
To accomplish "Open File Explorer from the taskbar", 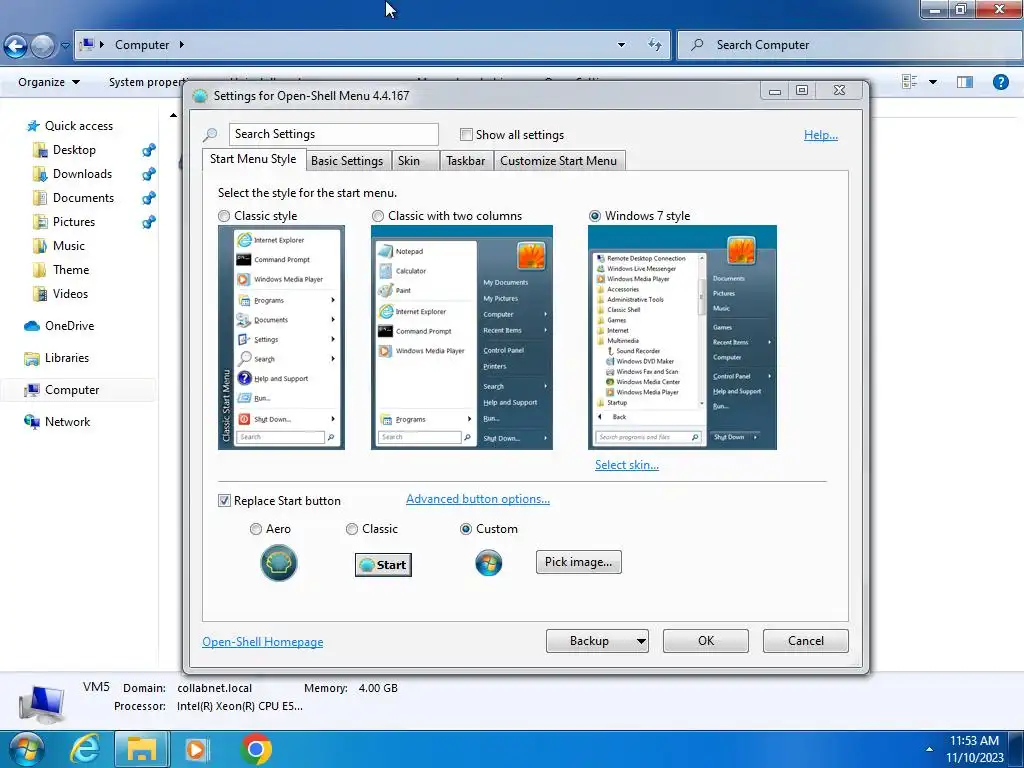I will pos(142,750).
